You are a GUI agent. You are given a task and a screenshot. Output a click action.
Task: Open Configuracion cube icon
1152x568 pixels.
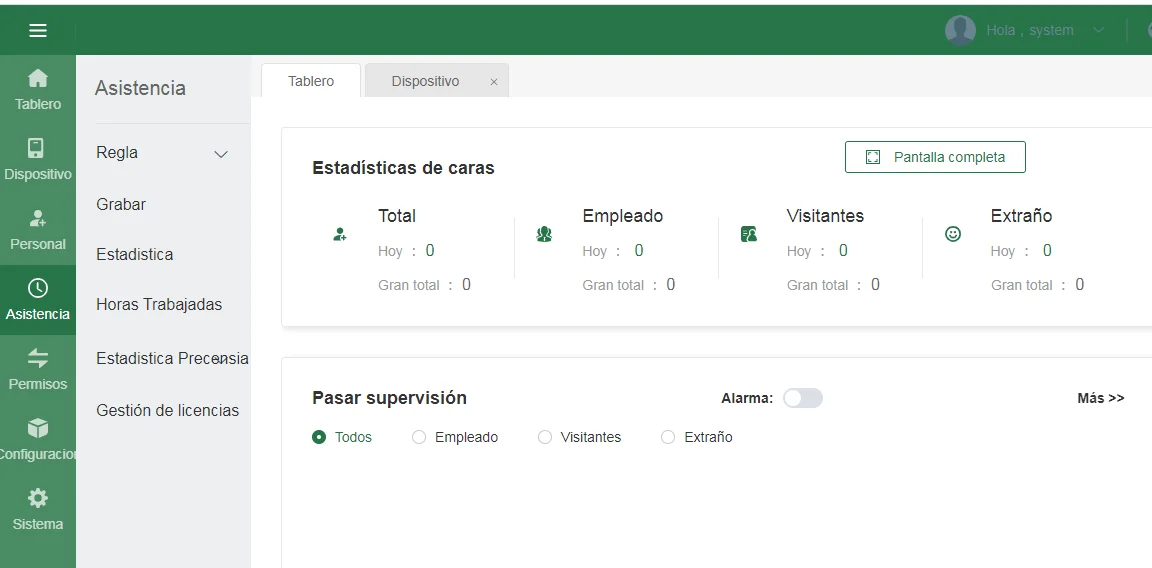(x=37, y=429)
